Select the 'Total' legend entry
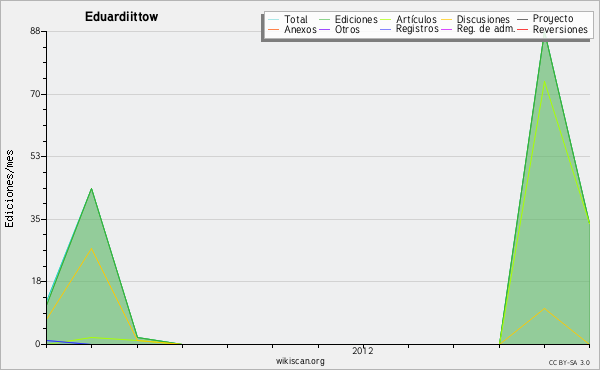Image resolution: width=600 pixels, height=370 pixels. coord(296,19)
